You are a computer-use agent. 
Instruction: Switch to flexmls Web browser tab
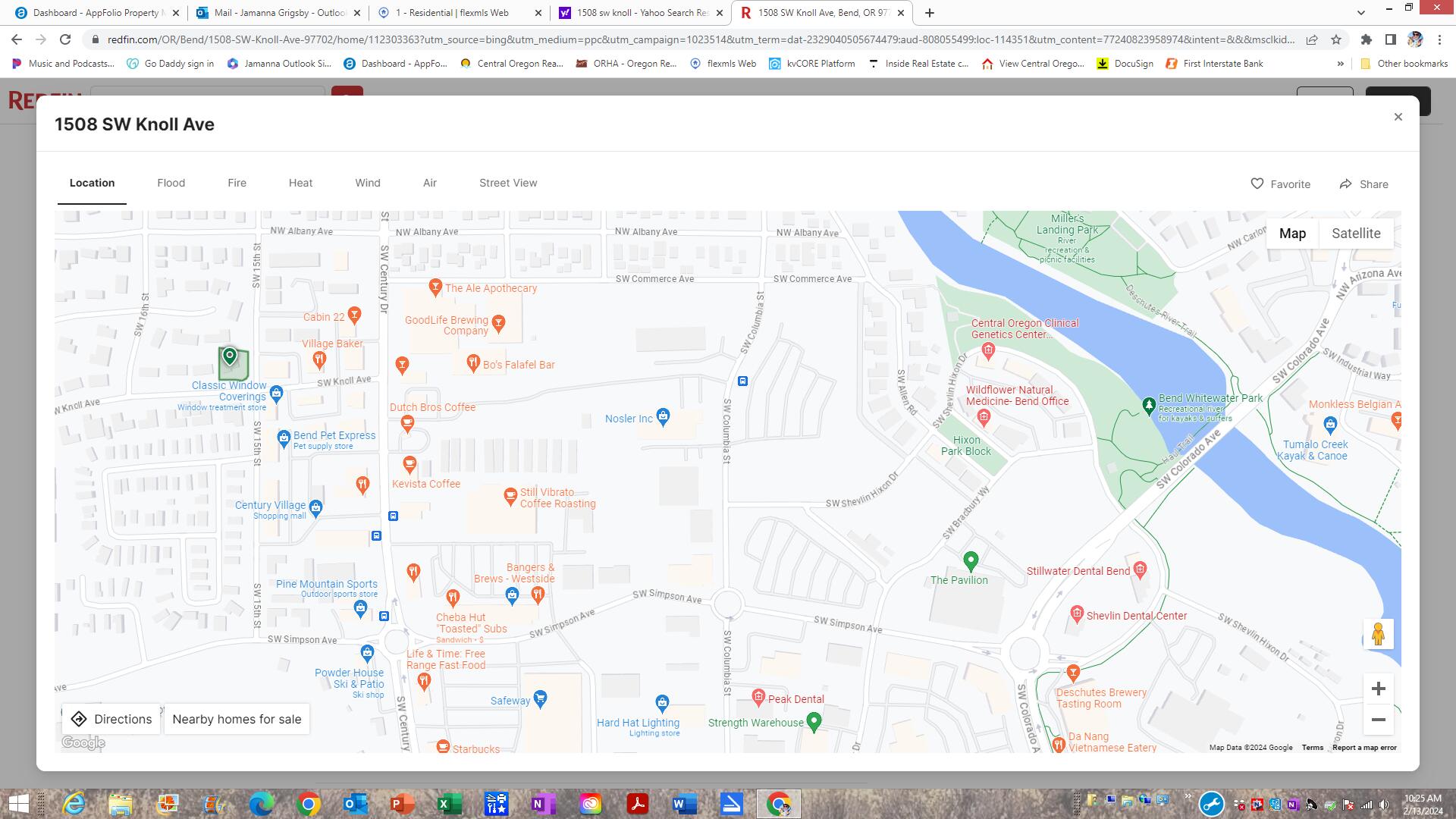point(460,13)
